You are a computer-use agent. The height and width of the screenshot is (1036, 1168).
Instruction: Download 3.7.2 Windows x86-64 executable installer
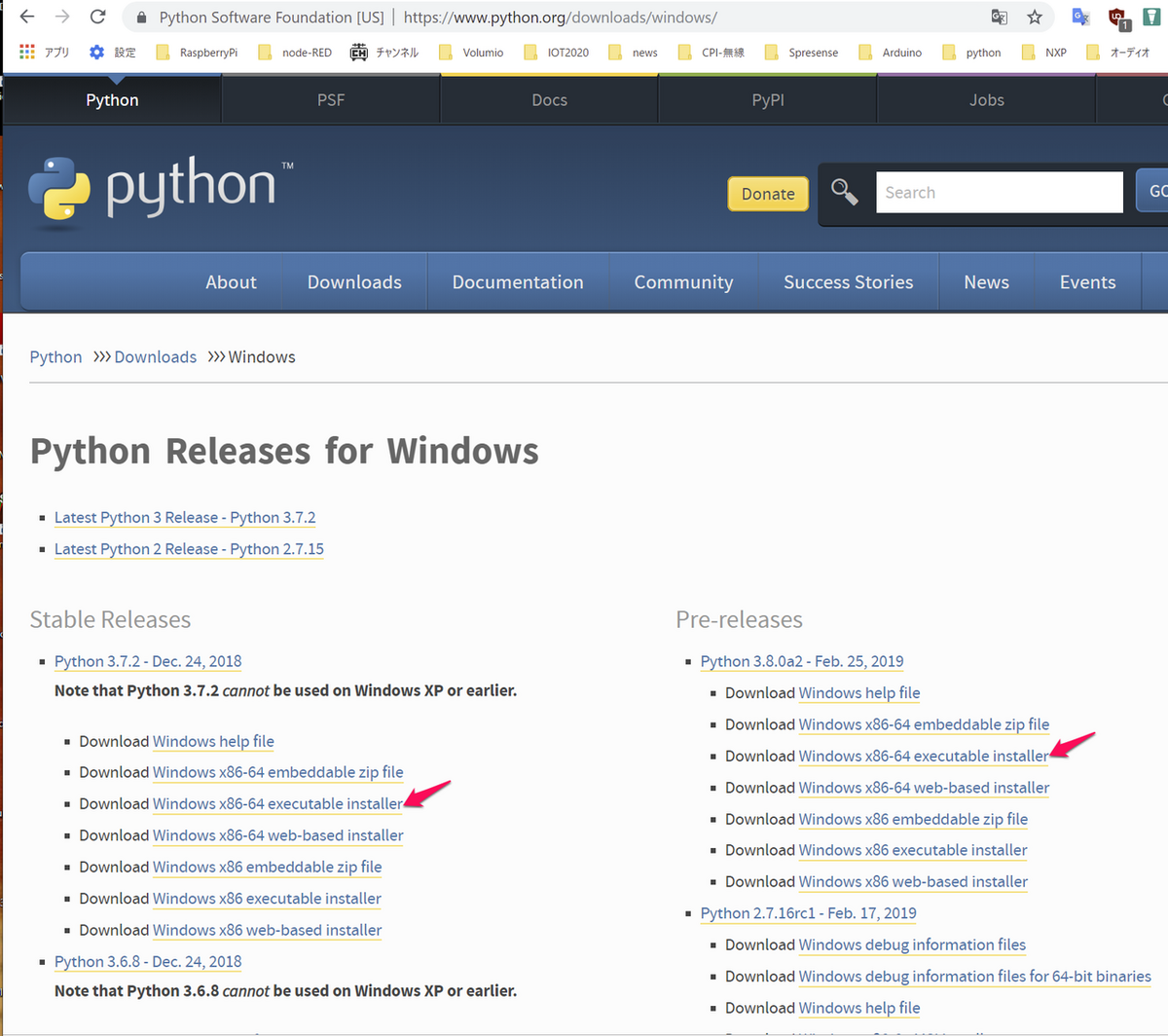click(x=277, y=804)
